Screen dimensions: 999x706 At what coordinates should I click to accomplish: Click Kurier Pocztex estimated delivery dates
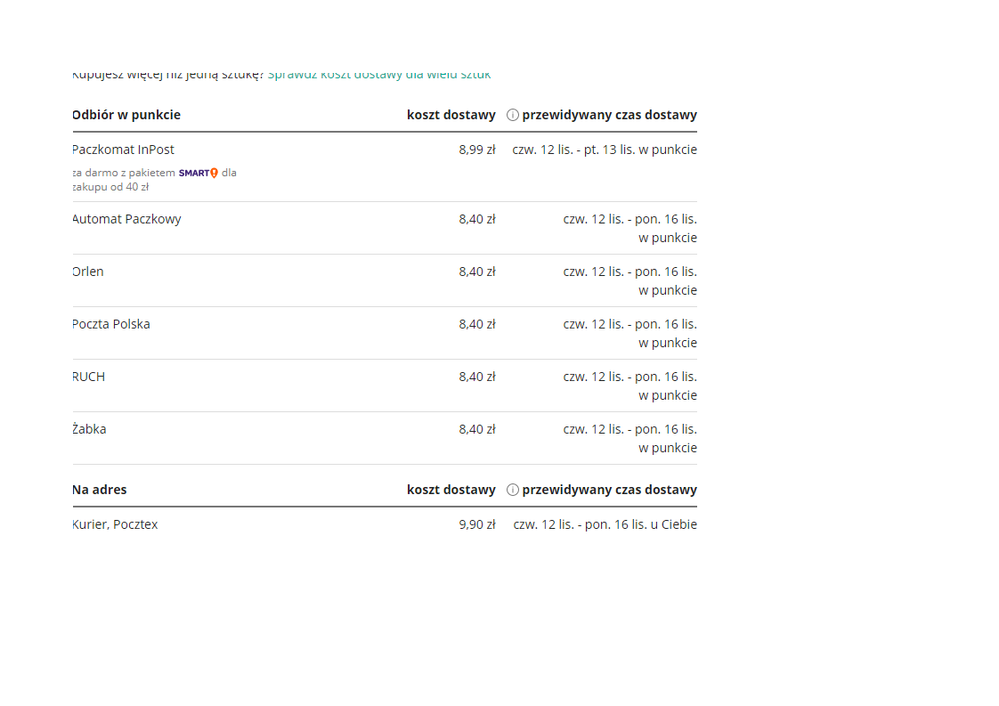[x=604, y=525]
